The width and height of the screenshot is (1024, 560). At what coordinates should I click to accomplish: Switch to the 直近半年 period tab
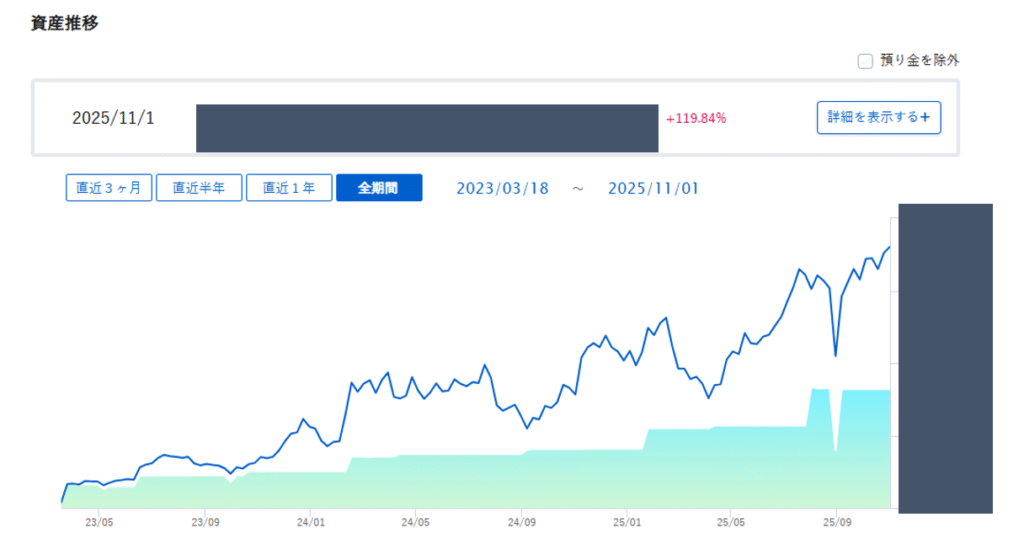[199, 188]
